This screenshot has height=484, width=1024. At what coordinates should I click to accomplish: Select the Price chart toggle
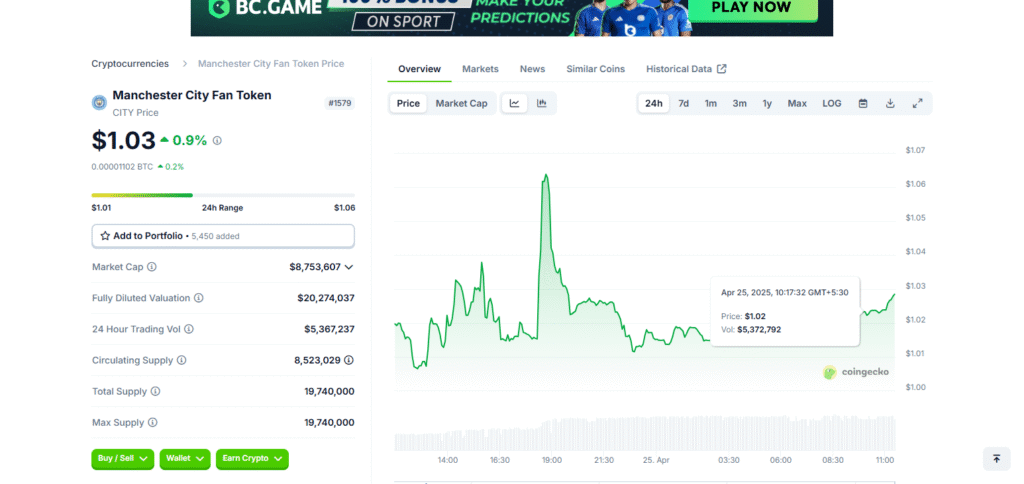(408, 103)
